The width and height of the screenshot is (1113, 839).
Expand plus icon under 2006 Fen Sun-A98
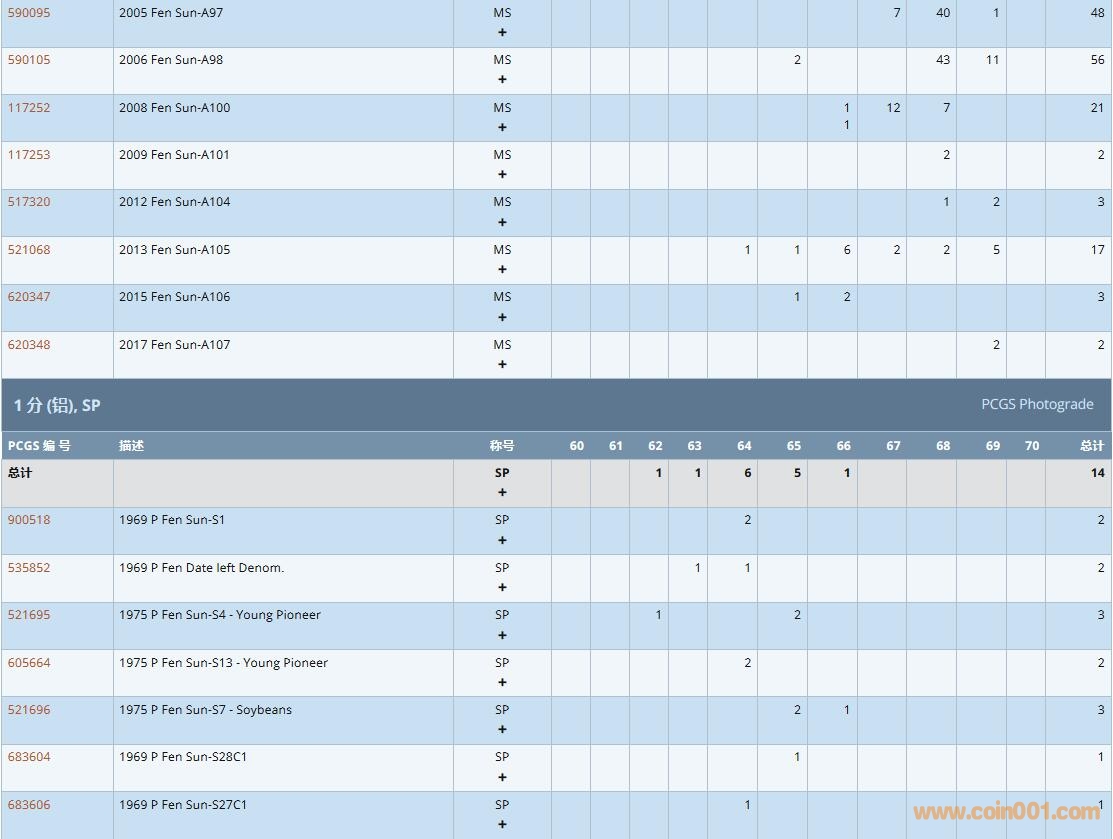(x=502, y=79)
